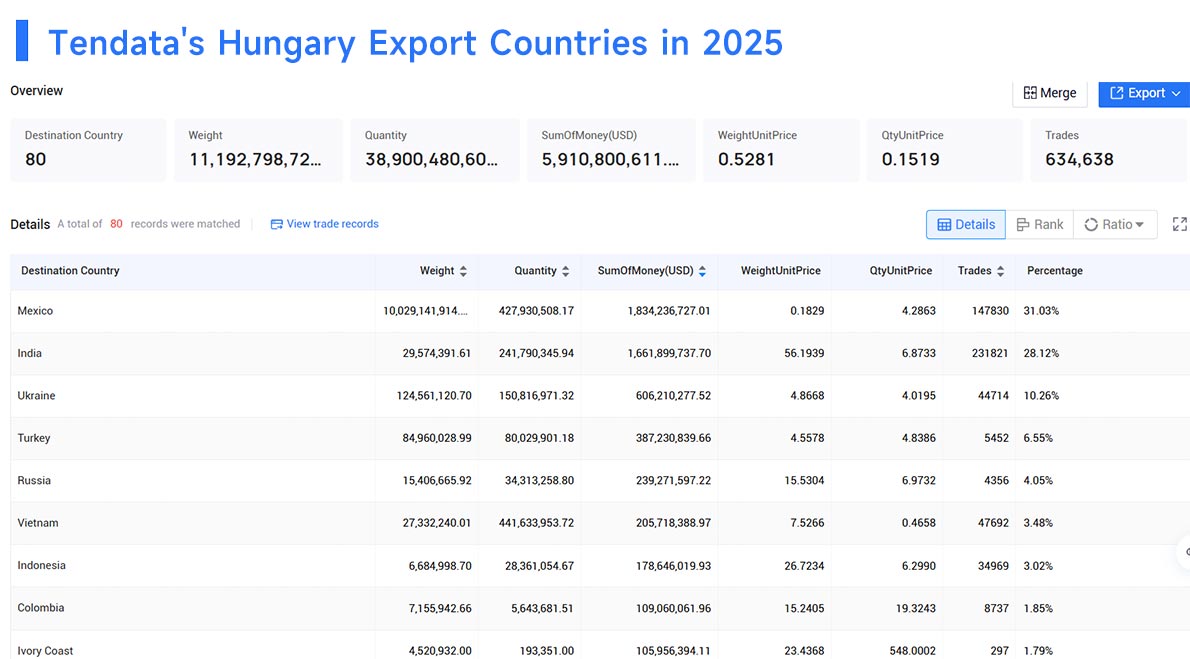Click Ukraine's 10.26% percentage value
This screenshot has width=1190, height=659.
(1040, 396)
